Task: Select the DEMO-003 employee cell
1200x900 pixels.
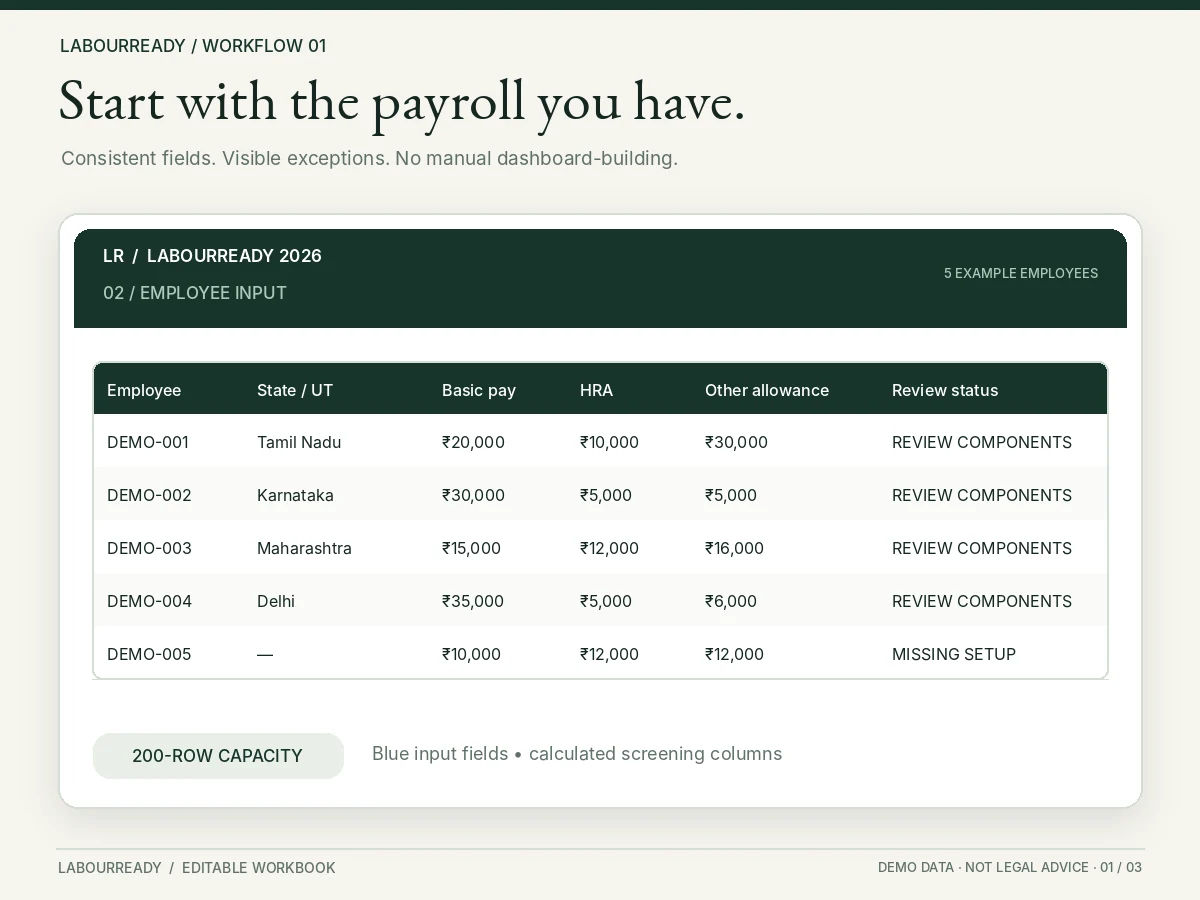Action: [149, 548]
